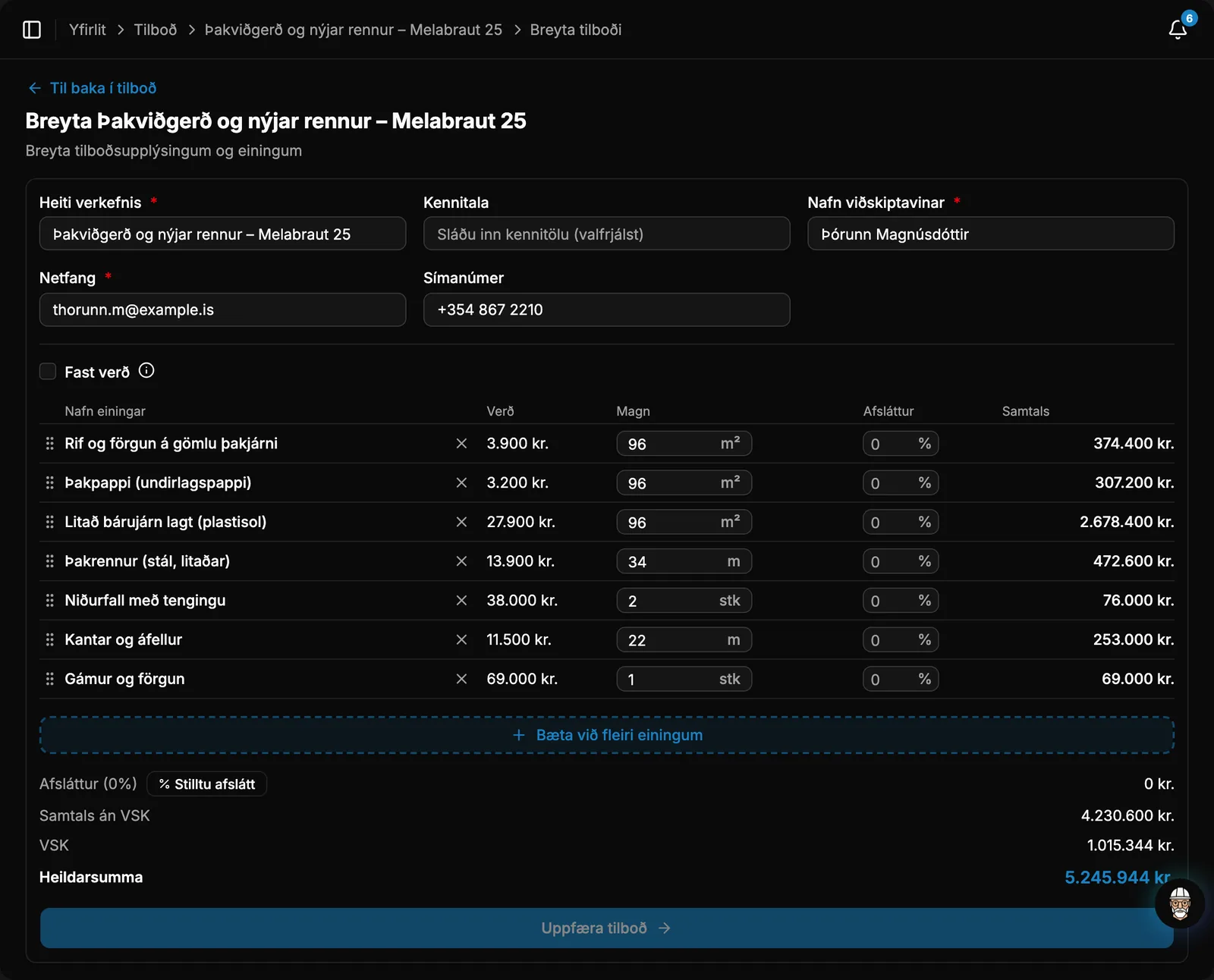The image size is (1214, 980).
Task: Click the Fast verð info icon
Action: point(146,371)
